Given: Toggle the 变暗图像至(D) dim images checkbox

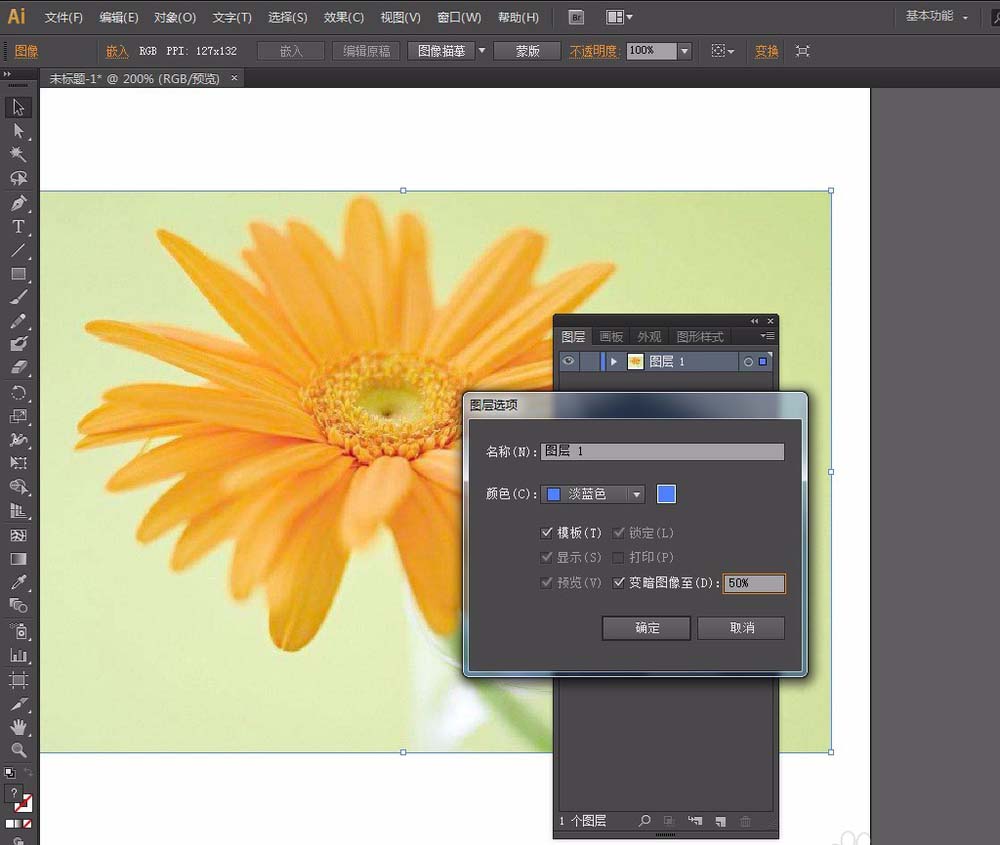Looking at the screenshot, I should pos(618,582).
